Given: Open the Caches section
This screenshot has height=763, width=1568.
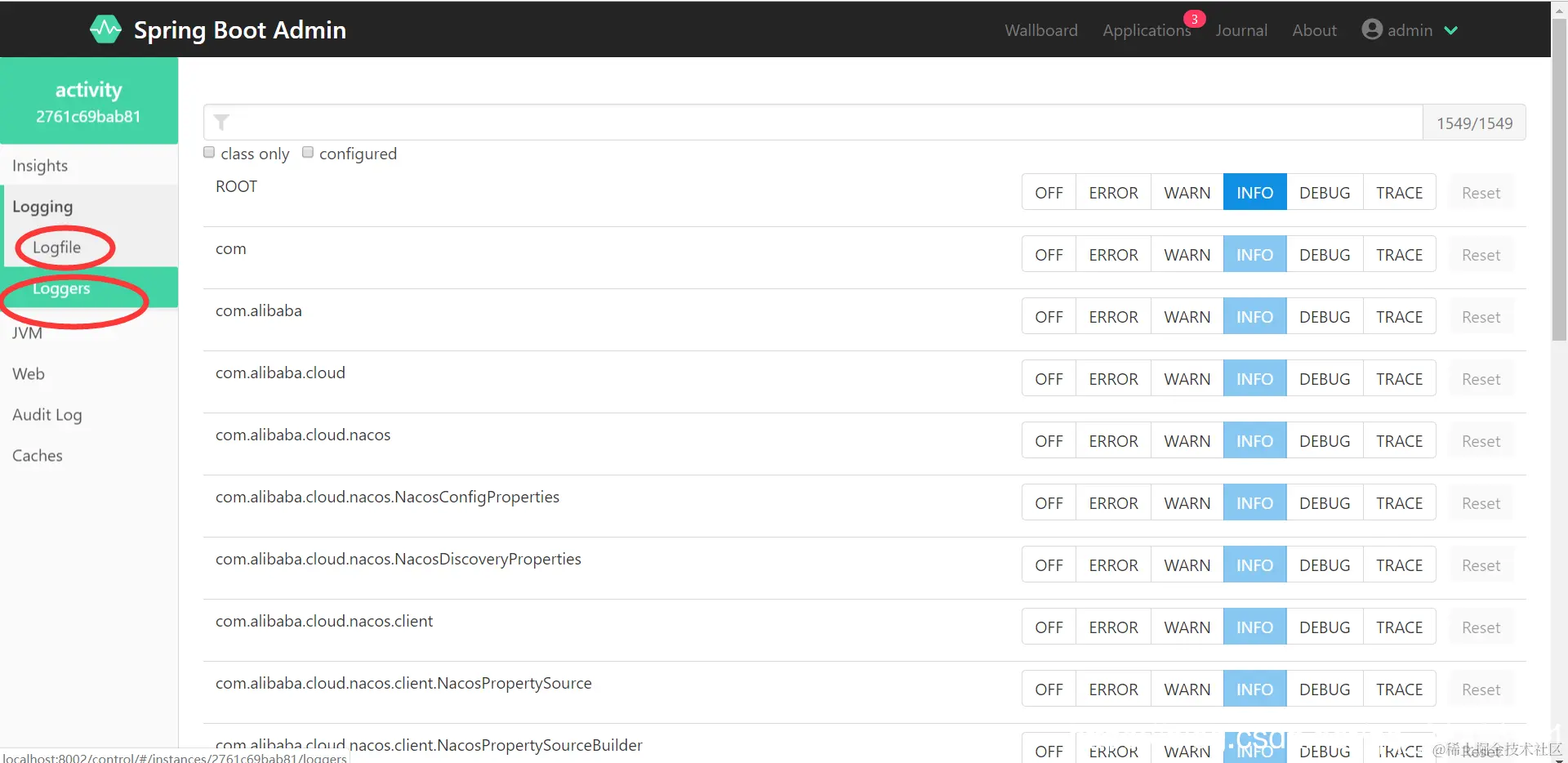Looking at the screenshot, I should [x=89, y=455].
